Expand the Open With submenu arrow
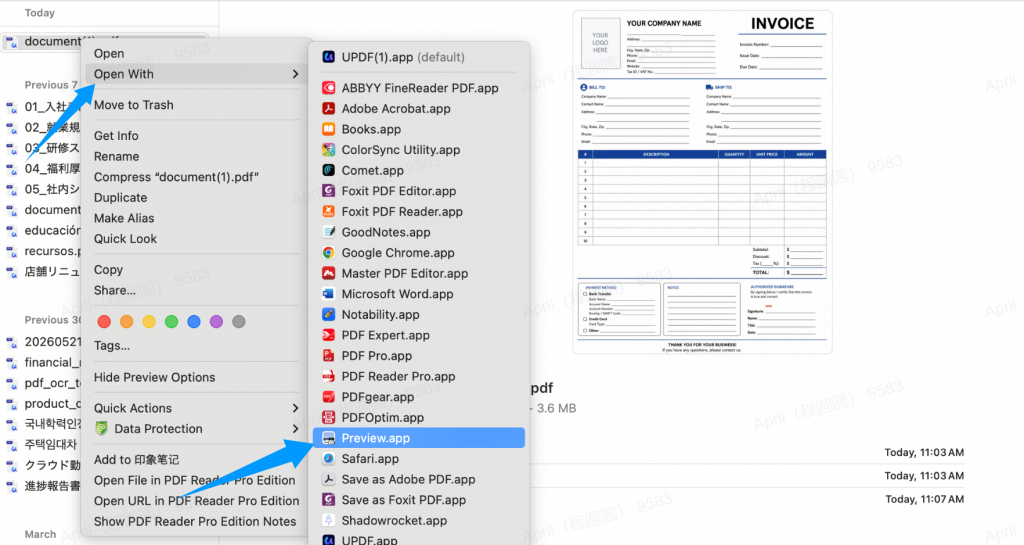This screenshot has width=1024, height=545. 295,74
